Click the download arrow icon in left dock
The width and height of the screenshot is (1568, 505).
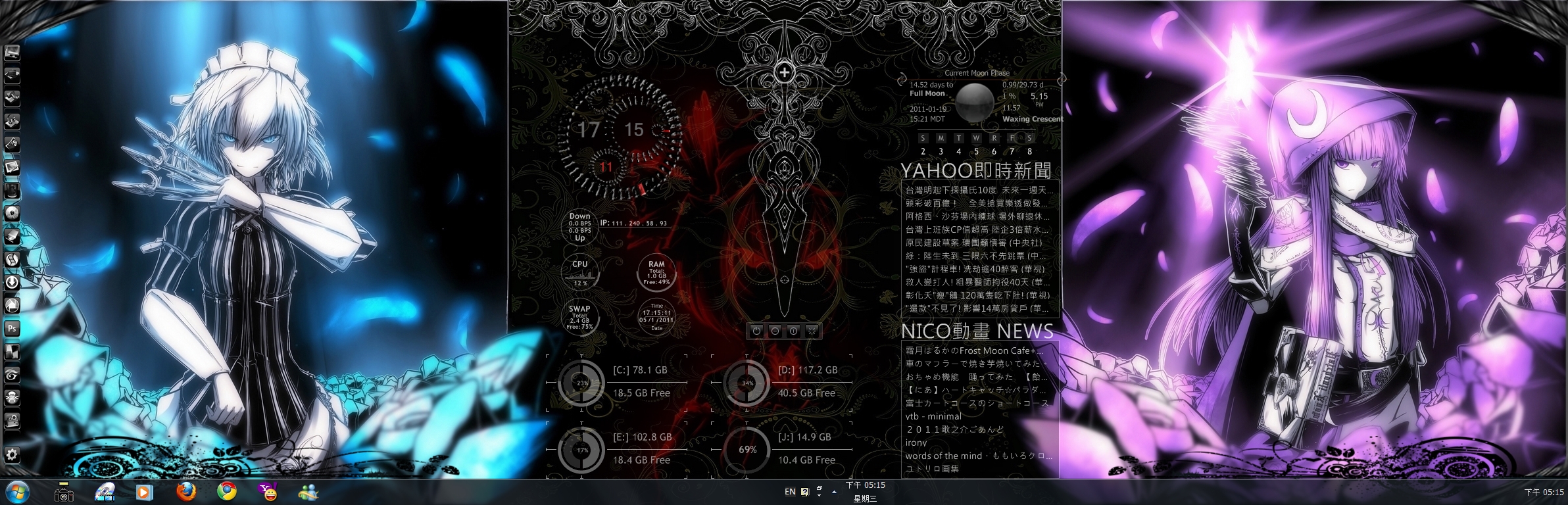12,282
